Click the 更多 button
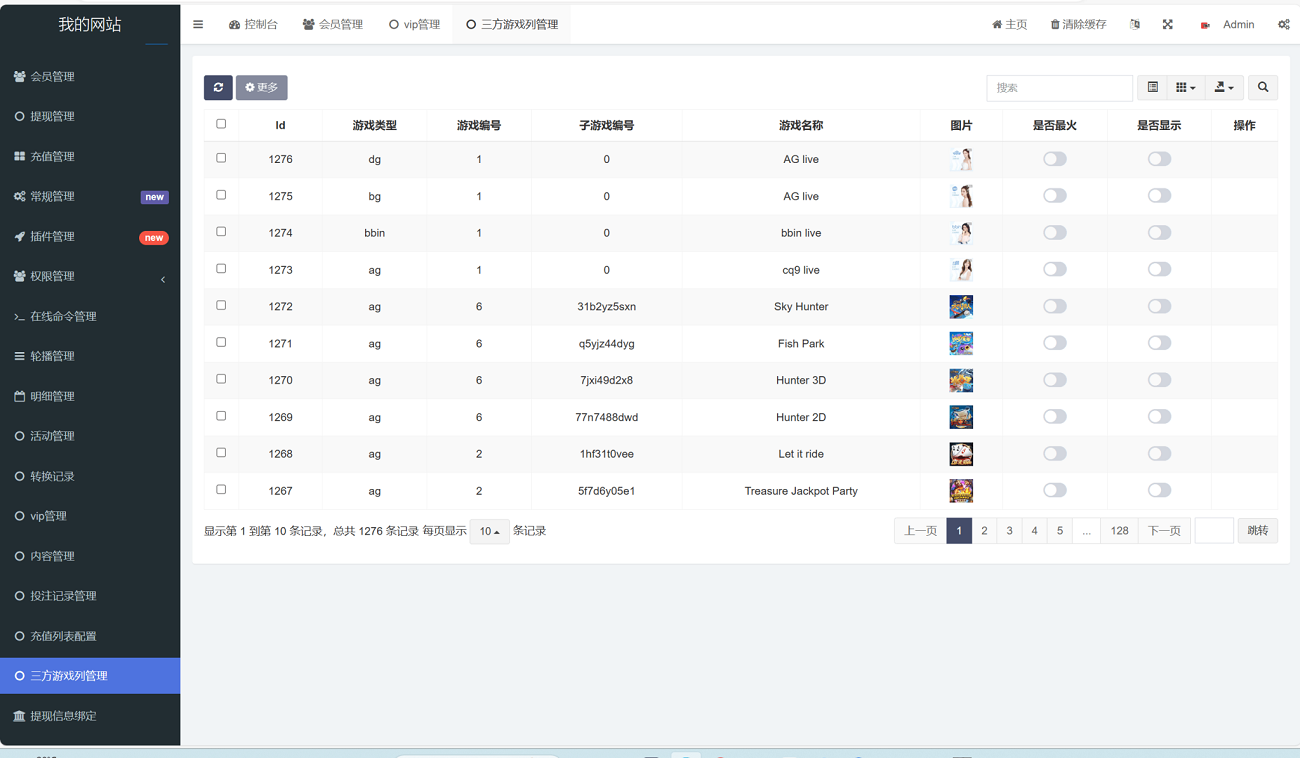The height and width of the screenshot is (758, 1300). pyautogui.click(x=262, y=88)
